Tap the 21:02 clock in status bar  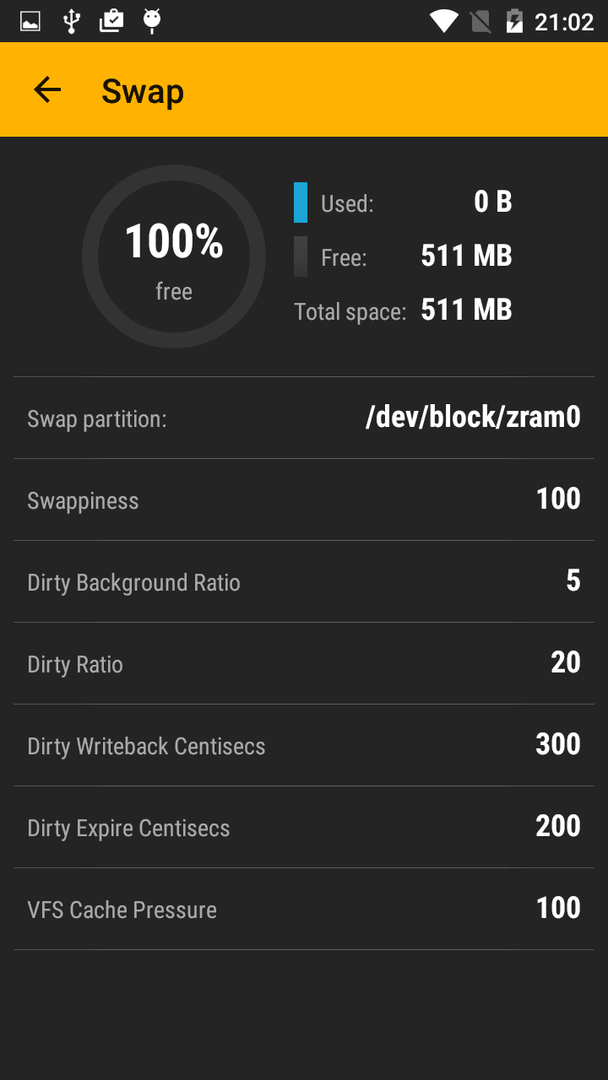pos(564,22)
